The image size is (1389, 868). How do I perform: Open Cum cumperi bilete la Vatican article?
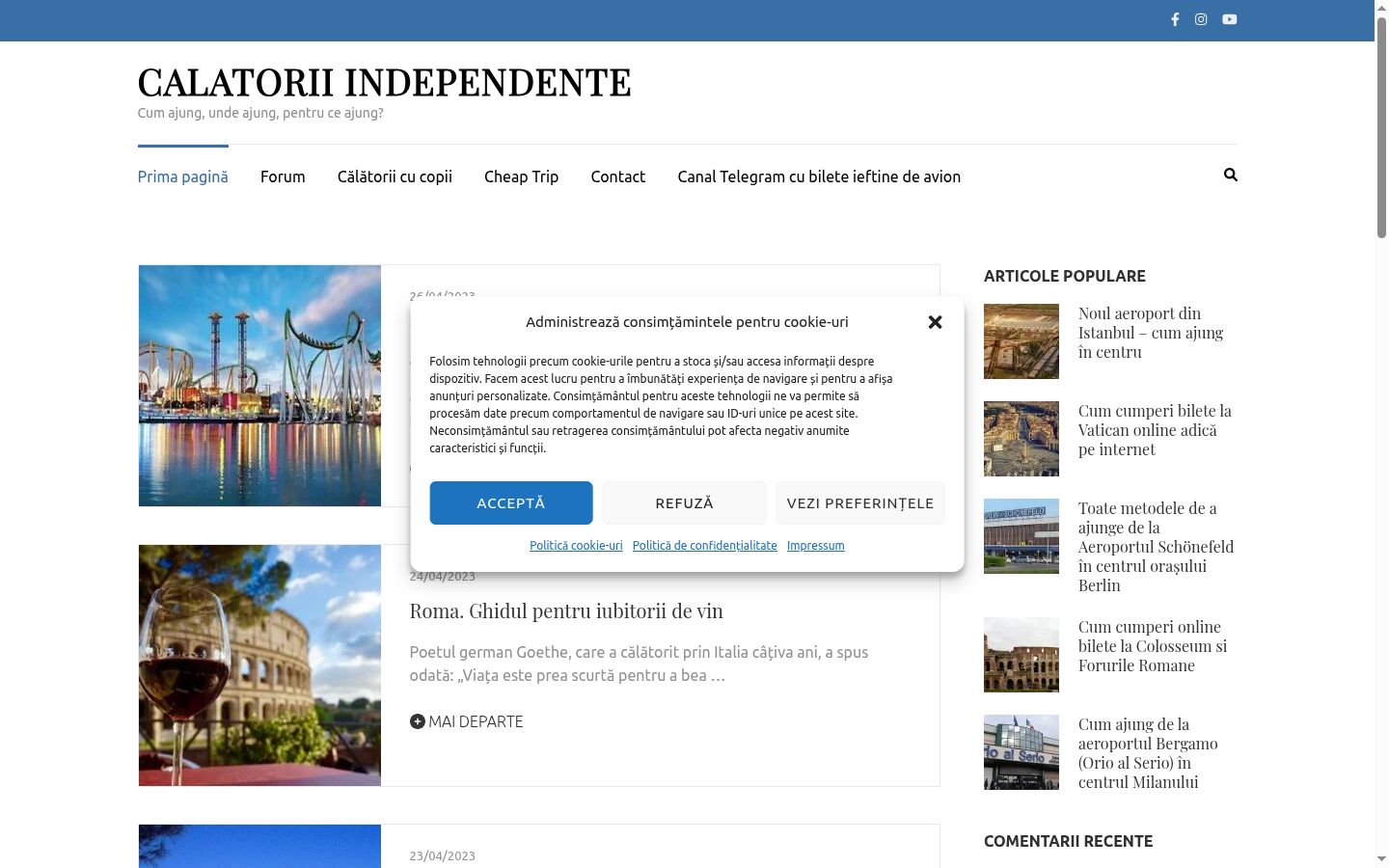[1155, 430]
